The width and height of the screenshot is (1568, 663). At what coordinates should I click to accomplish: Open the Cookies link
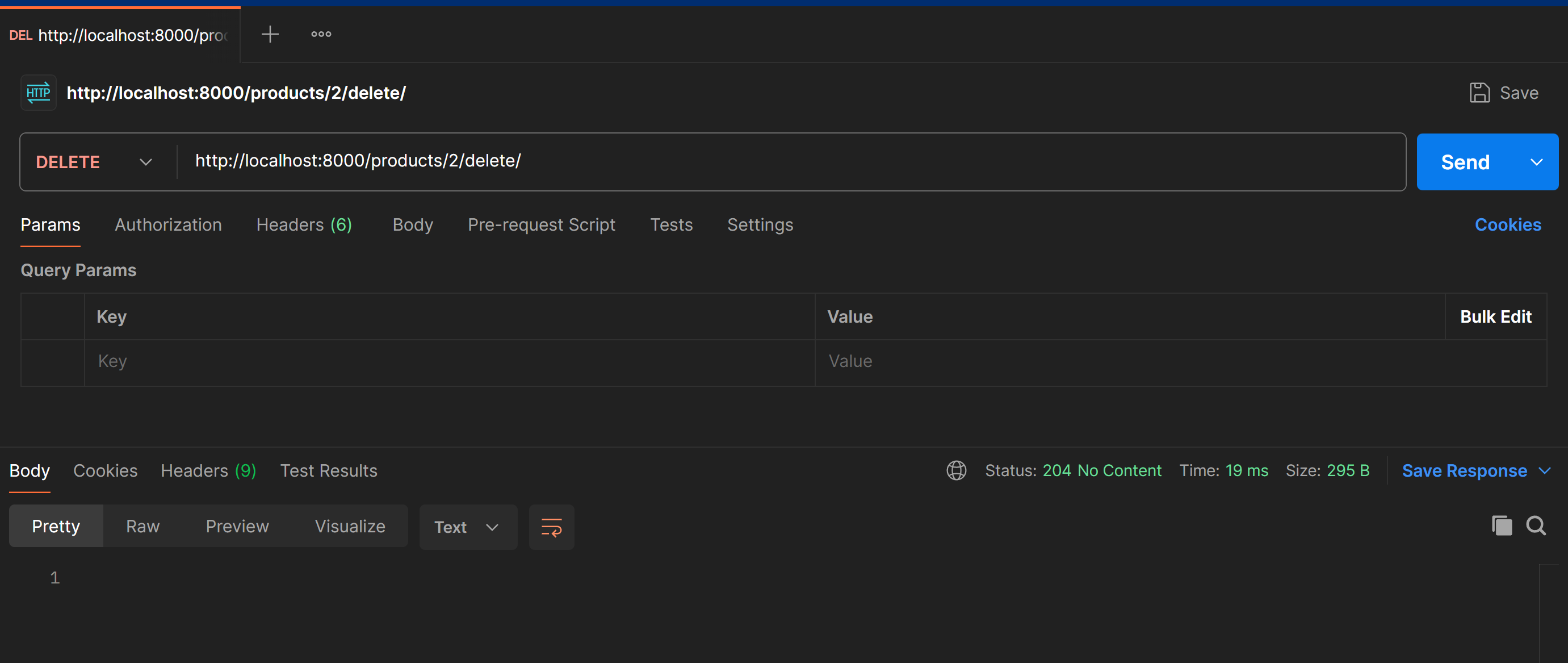tap(1507, 225)
